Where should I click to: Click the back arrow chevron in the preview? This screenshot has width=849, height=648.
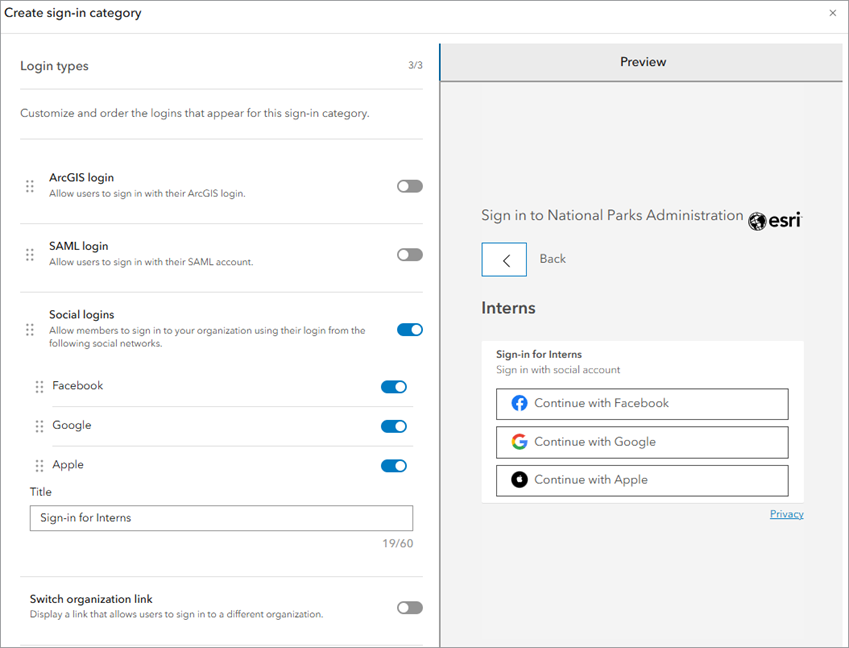click(504, 259)
